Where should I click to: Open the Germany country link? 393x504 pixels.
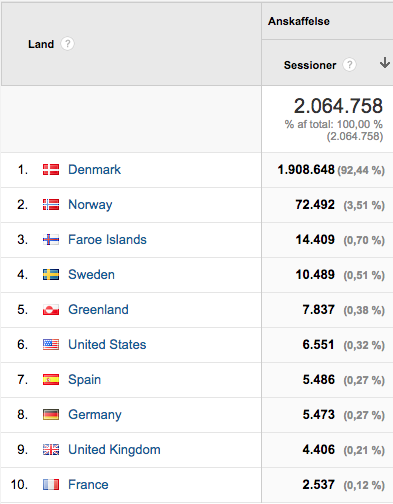click(x=95, y=415)
